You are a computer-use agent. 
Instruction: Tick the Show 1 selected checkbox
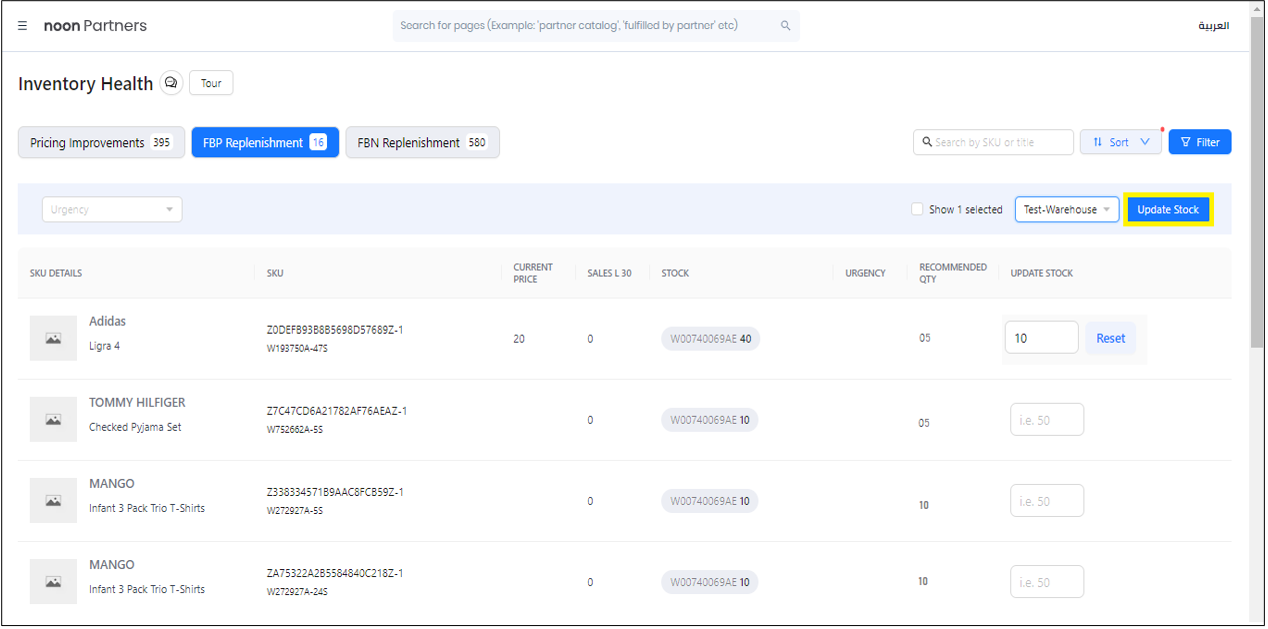point(917,210)
